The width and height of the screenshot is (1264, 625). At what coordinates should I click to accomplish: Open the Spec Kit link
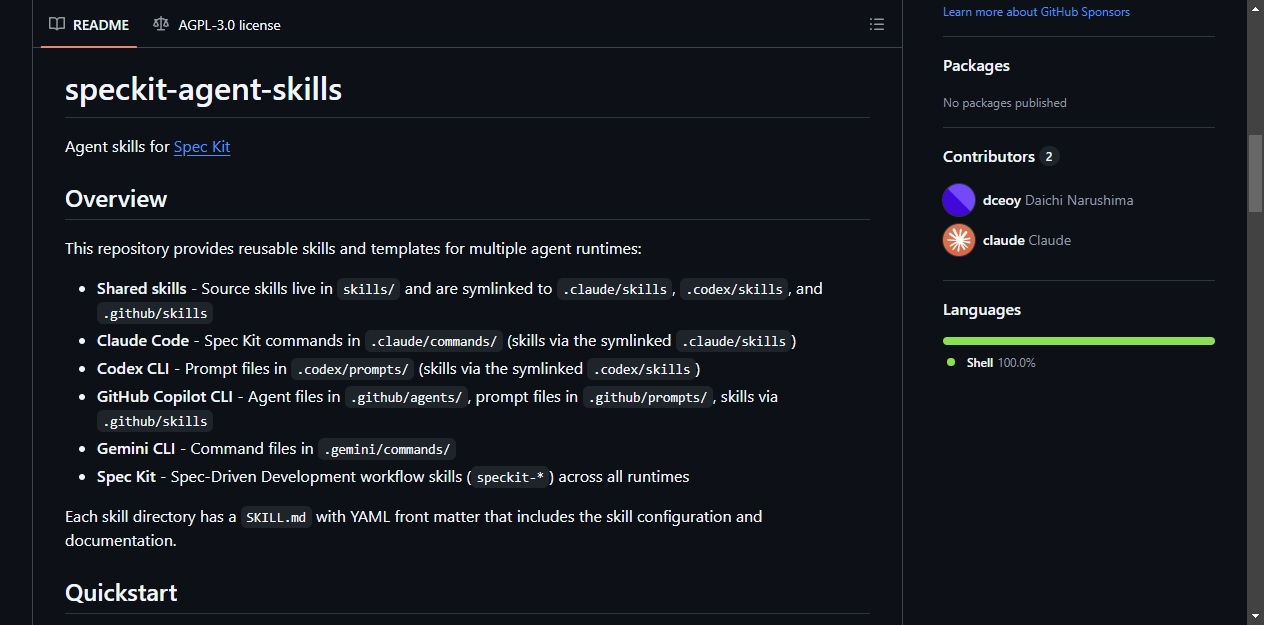[202, 146]
